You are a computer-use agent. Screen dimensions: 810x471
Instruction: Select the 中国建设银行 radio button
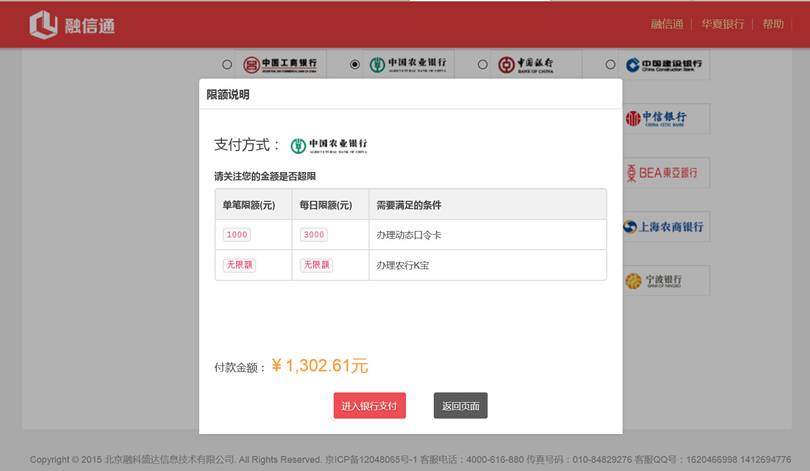coord(610,65)
